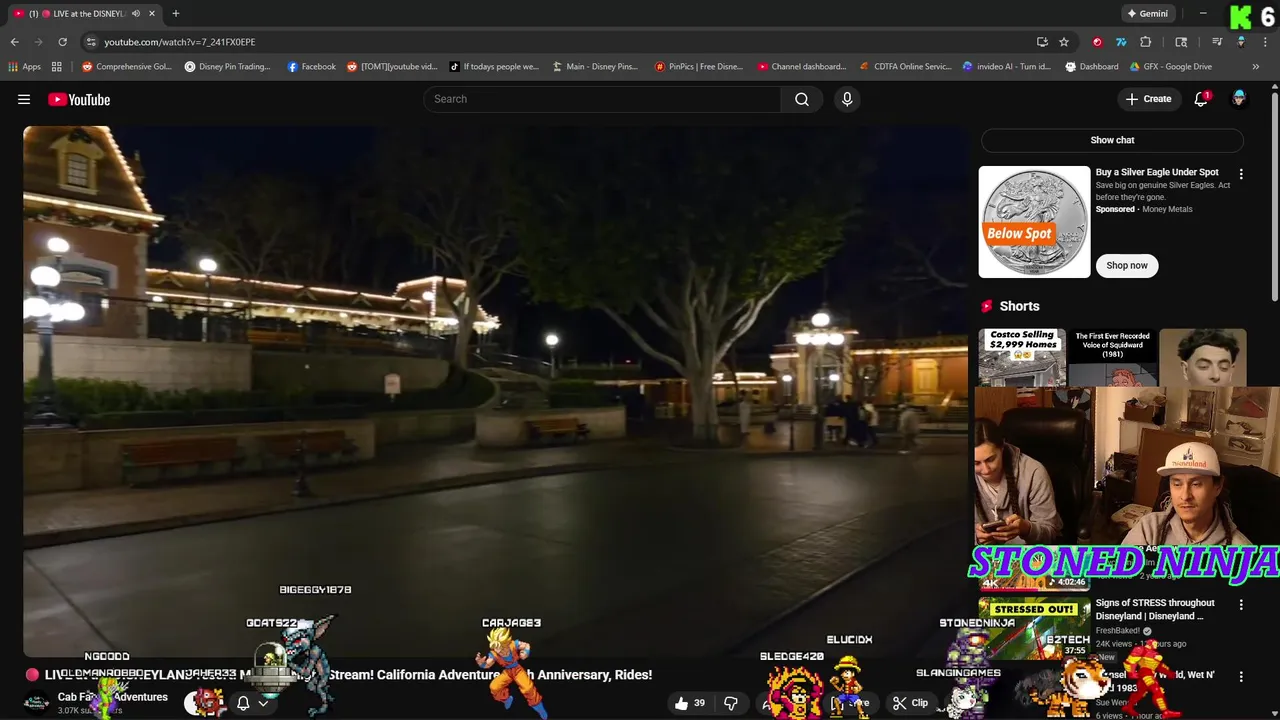Open Comprehensive Gol... bookmark
This screenshot has width=1280, height=720.
click(127, 67)
